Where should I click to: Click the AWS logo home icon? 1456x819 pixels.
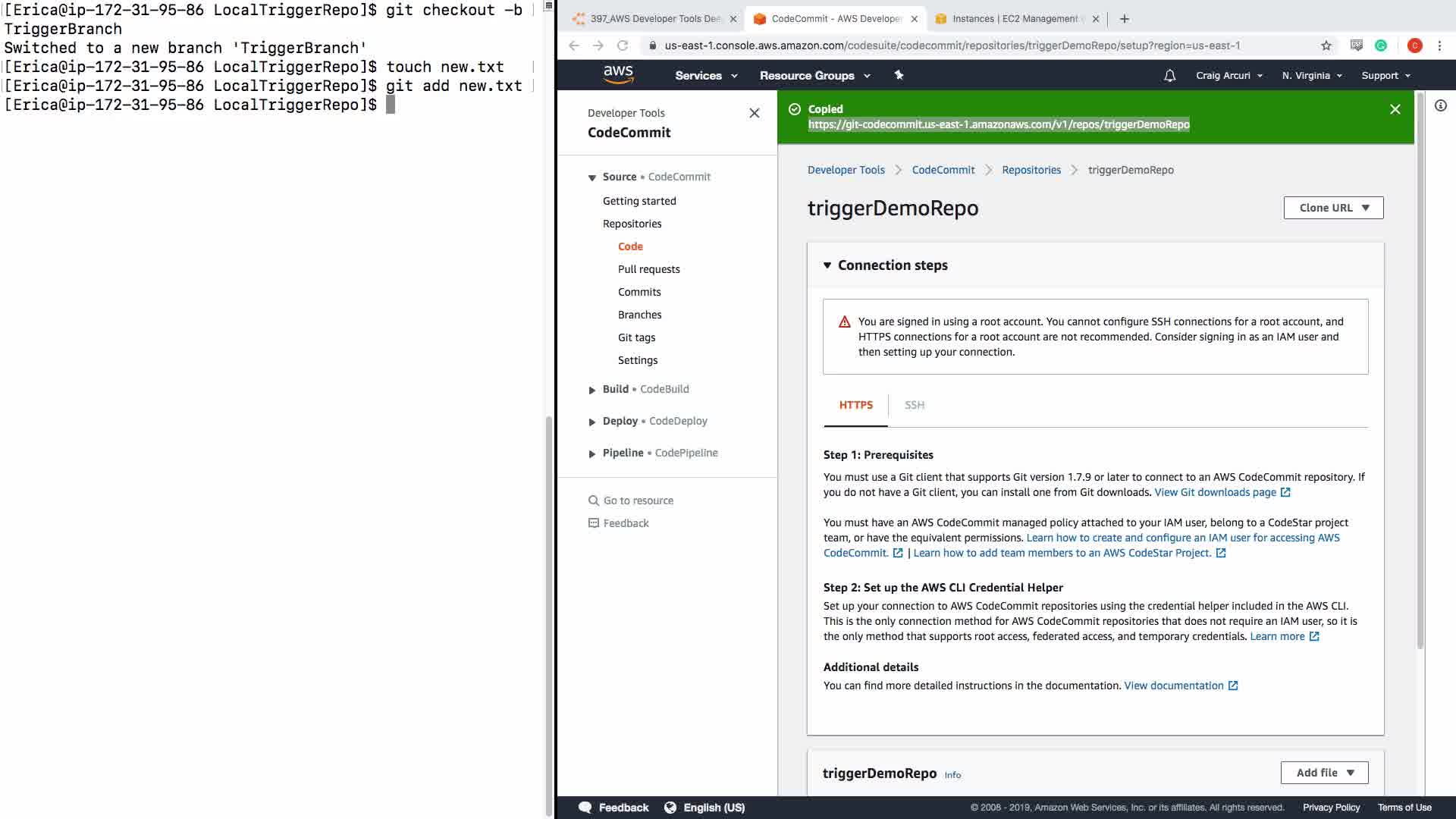[x=618, y=74]
